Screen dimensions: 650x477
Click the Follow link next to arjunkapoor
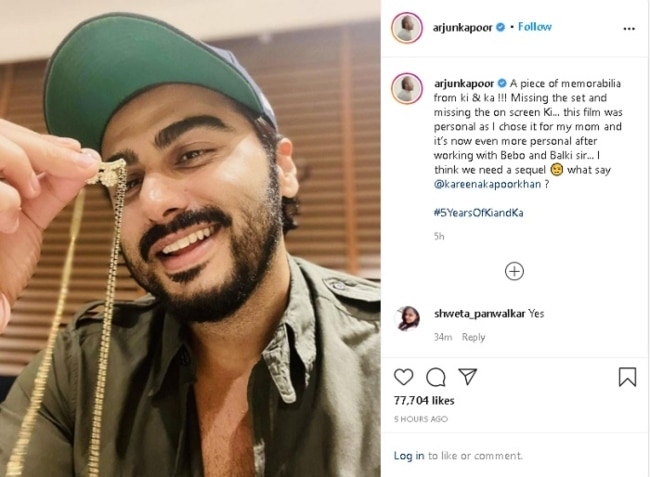[535, 27]
